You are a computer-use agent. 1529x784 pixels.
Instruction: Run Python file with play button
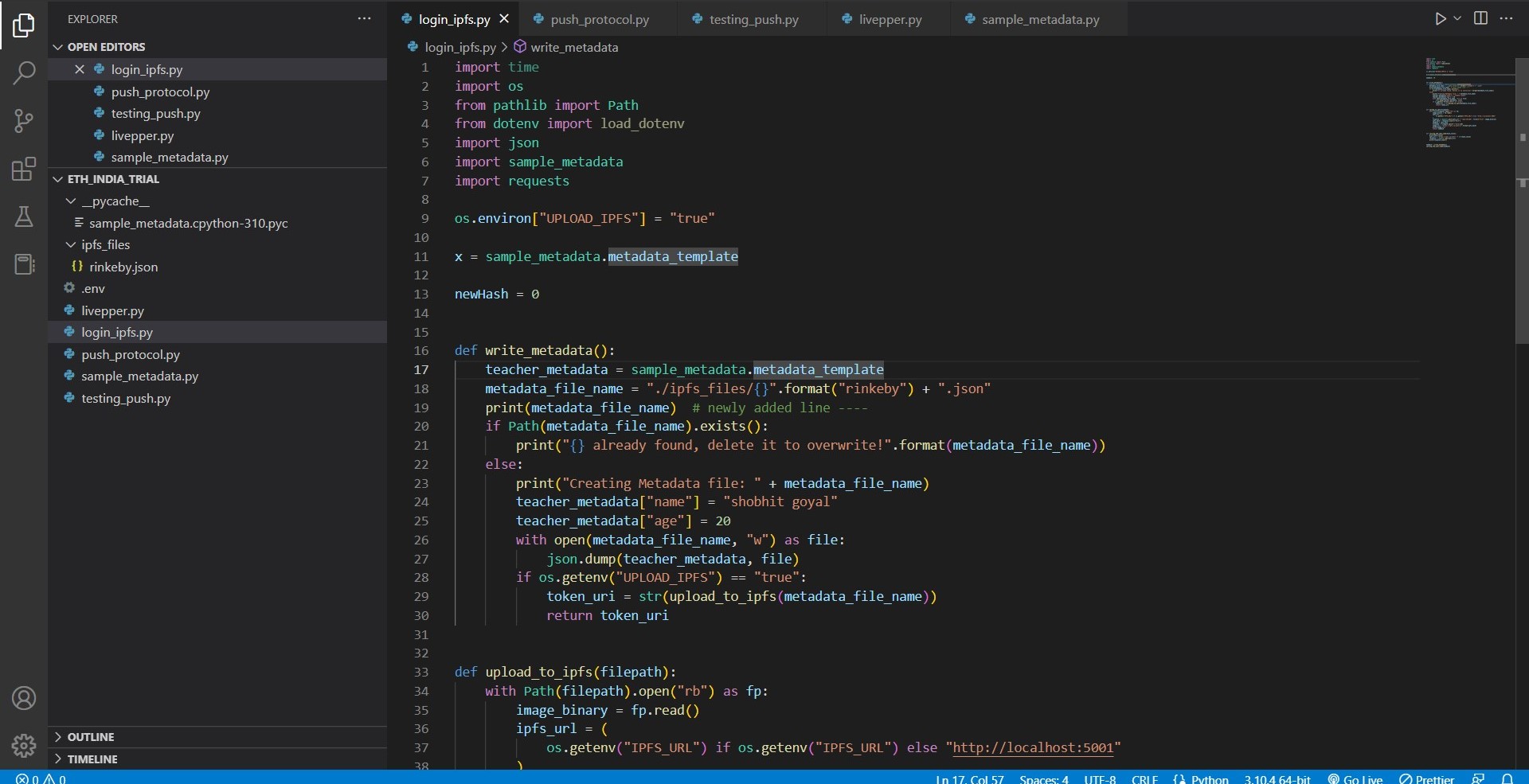click(x=1440, y=19)
